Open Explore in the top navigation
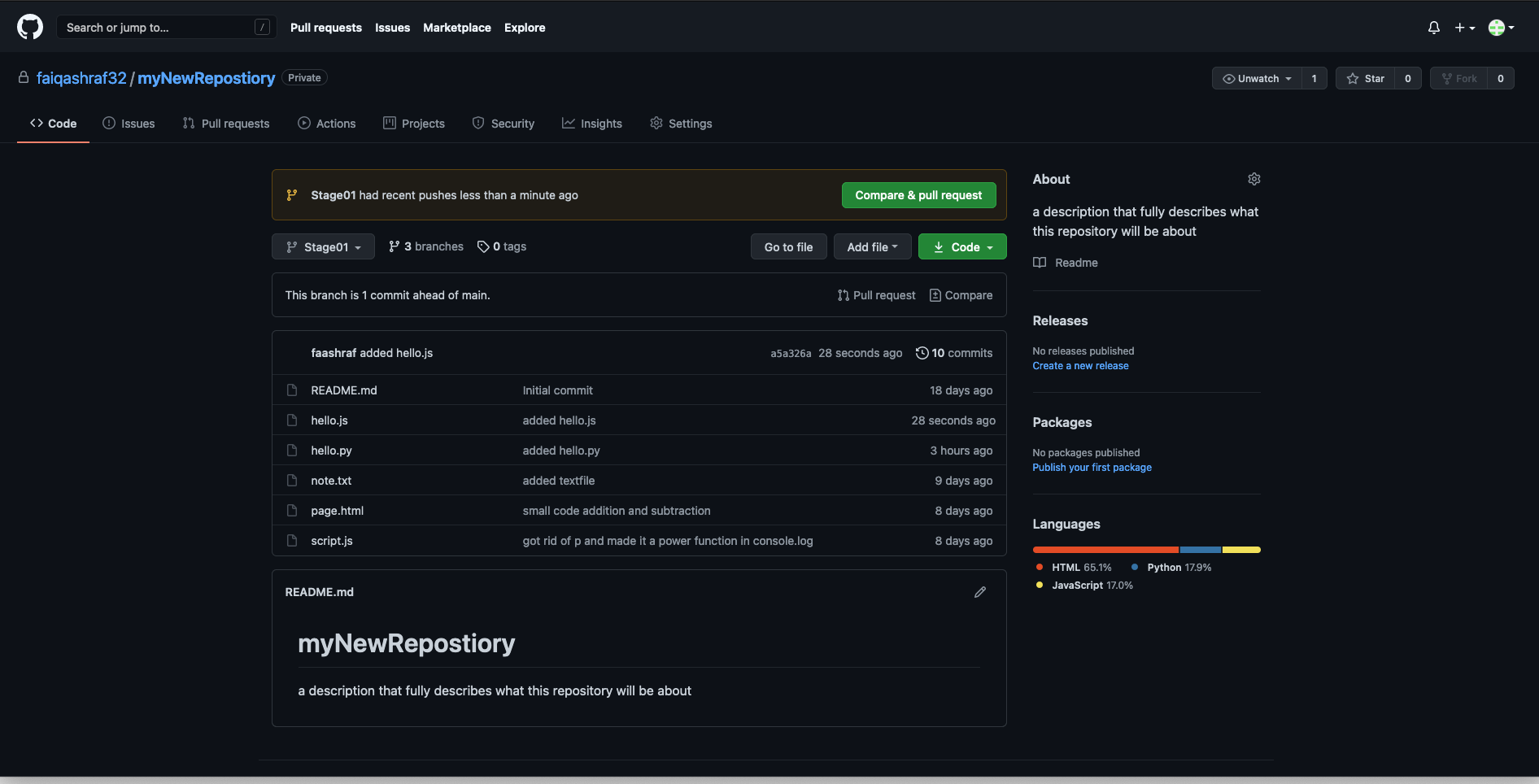The width and height of the screenshot is (1539, 784). (525, 28)
